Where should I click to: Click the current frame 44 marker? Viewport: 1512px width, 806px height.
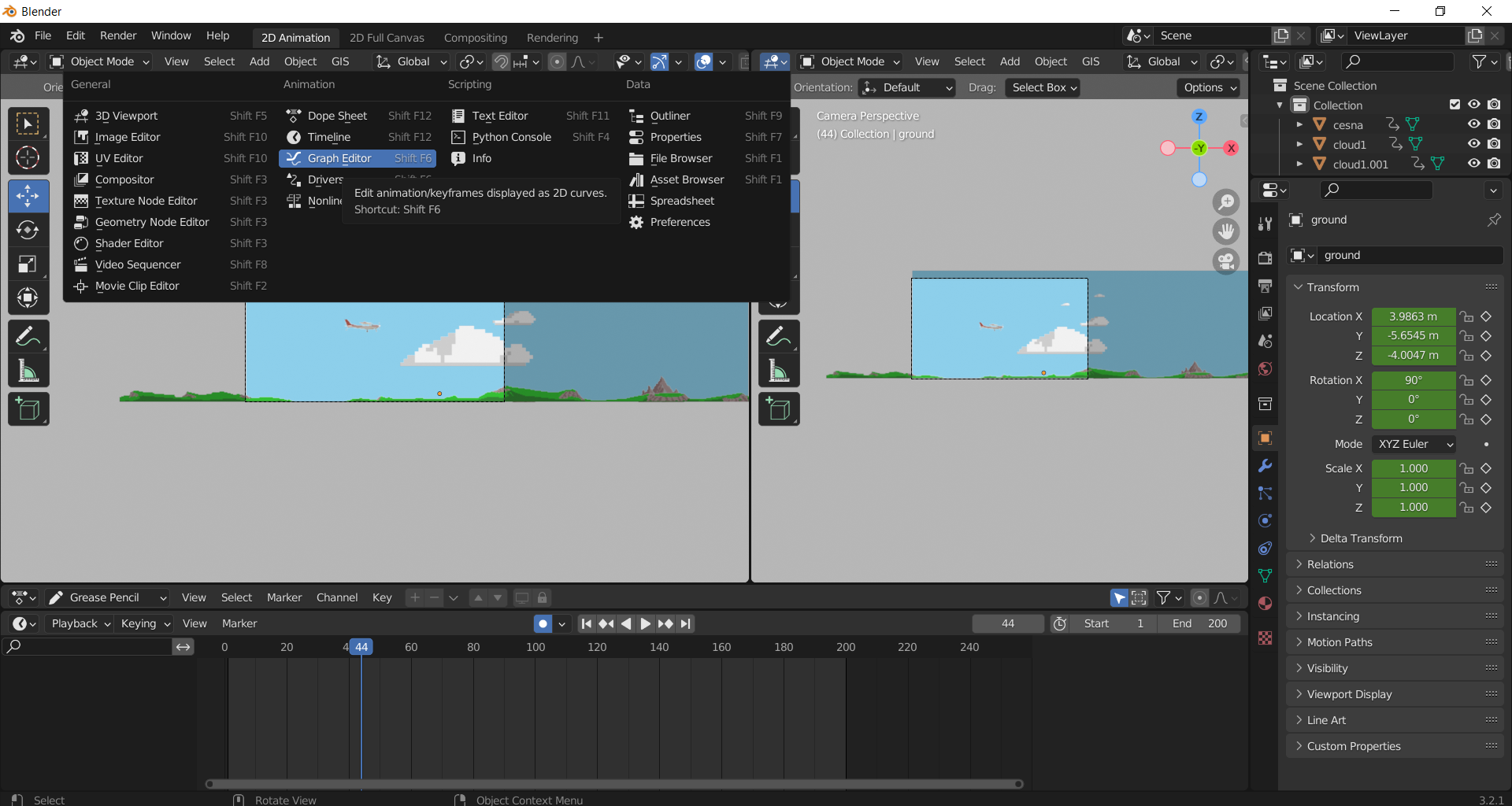[361, 647]
